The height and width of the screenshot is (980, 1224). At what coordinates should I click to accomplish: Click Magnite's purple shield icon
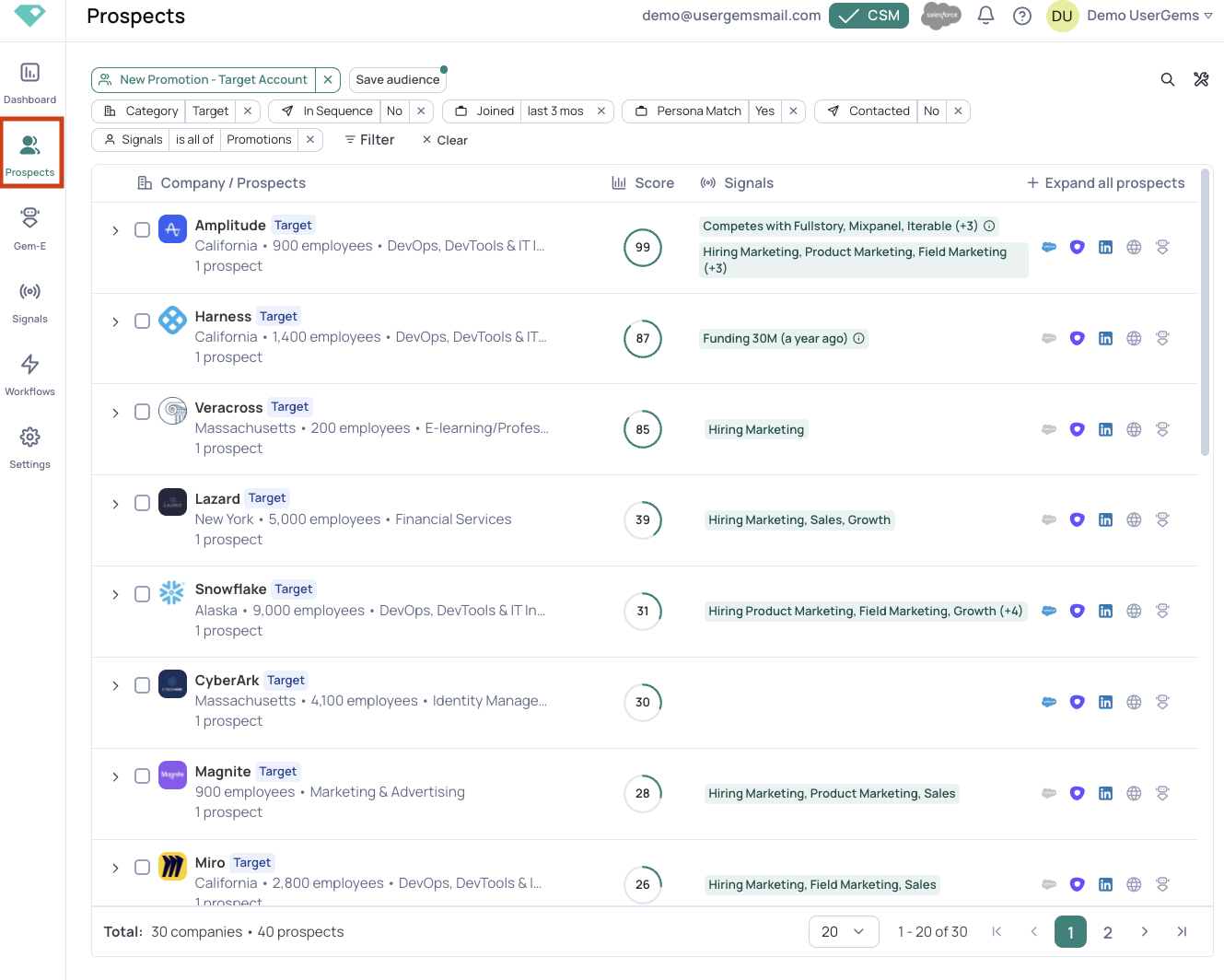pyautogui.click(x=1077, y=793)
